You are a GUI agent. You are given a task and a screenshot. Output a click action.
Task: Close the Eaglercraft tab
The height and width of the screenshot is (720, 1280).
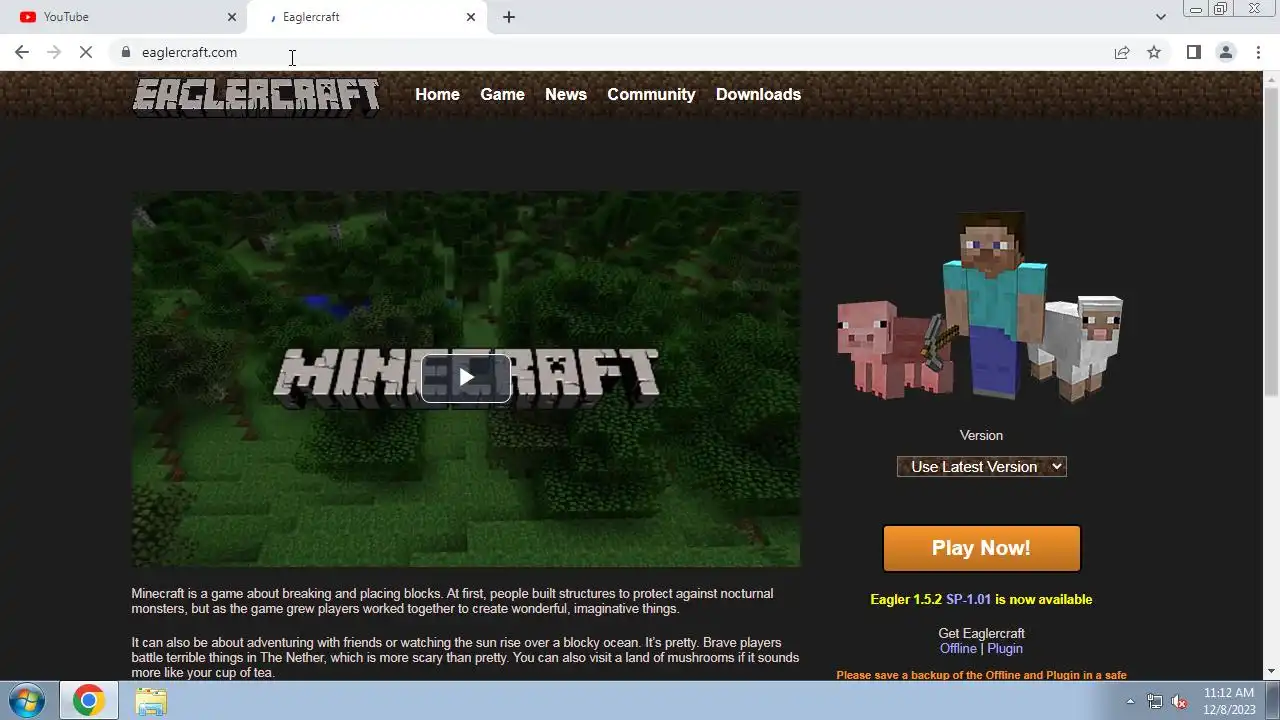[x=471, y=17]
